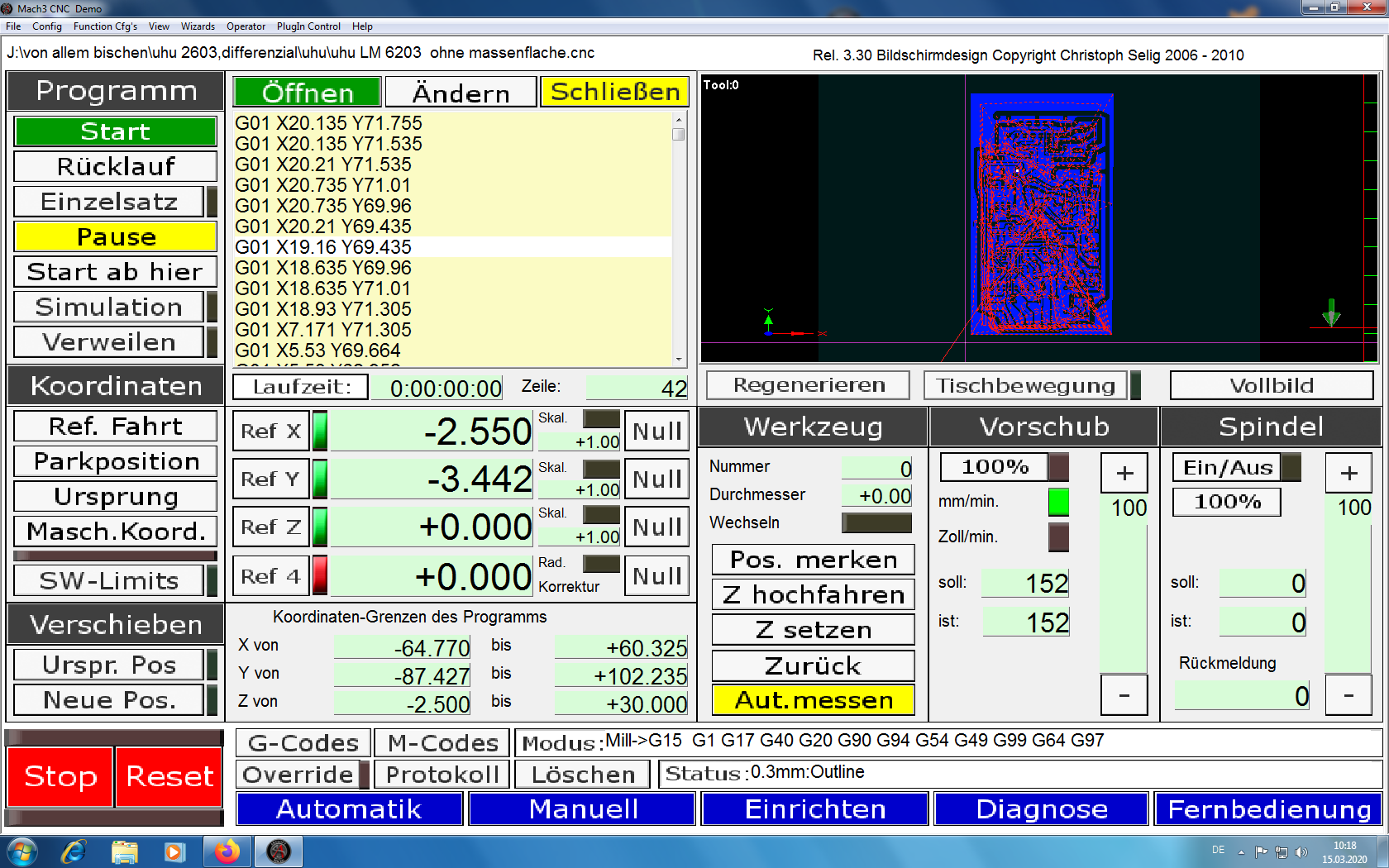Click the green Start button
Screen dimensions: 1389x868
tap(116, 131)
